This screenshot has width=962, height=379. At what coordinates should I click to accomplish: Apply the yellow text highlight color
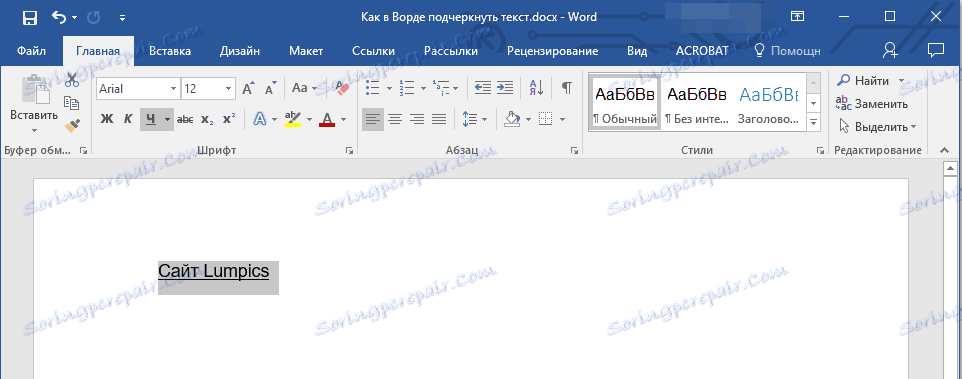[x=293, y=120]
